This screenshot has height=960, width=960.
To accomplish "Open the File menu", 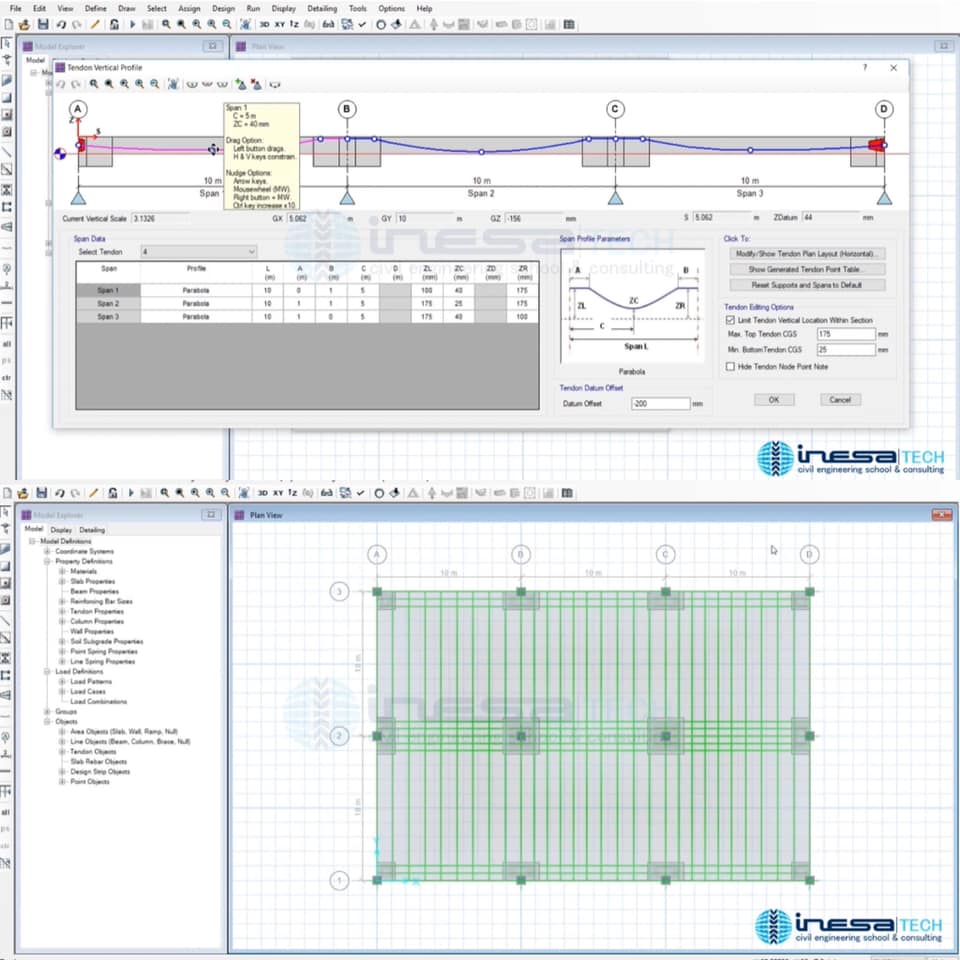I will pos(16,9).
